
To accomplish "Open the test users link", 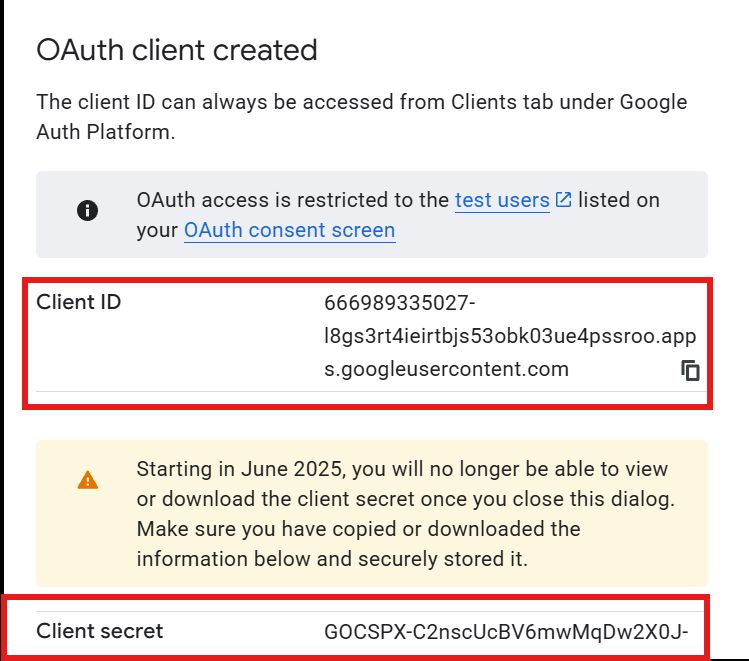I will click(502, 200).
